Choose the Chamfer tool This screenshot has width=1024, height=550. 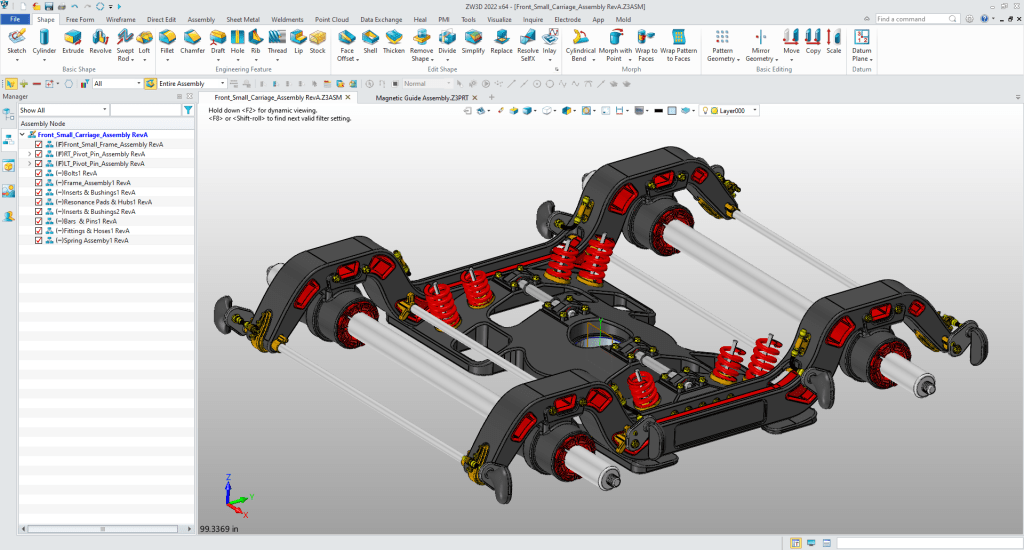click(x=192, y=40)
